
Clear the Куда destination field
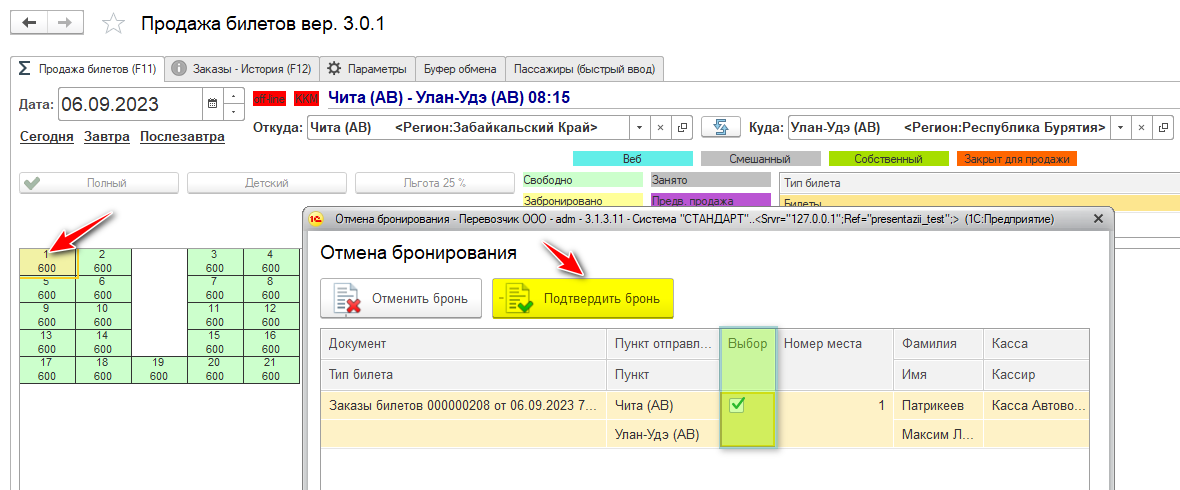point(1141,128)
